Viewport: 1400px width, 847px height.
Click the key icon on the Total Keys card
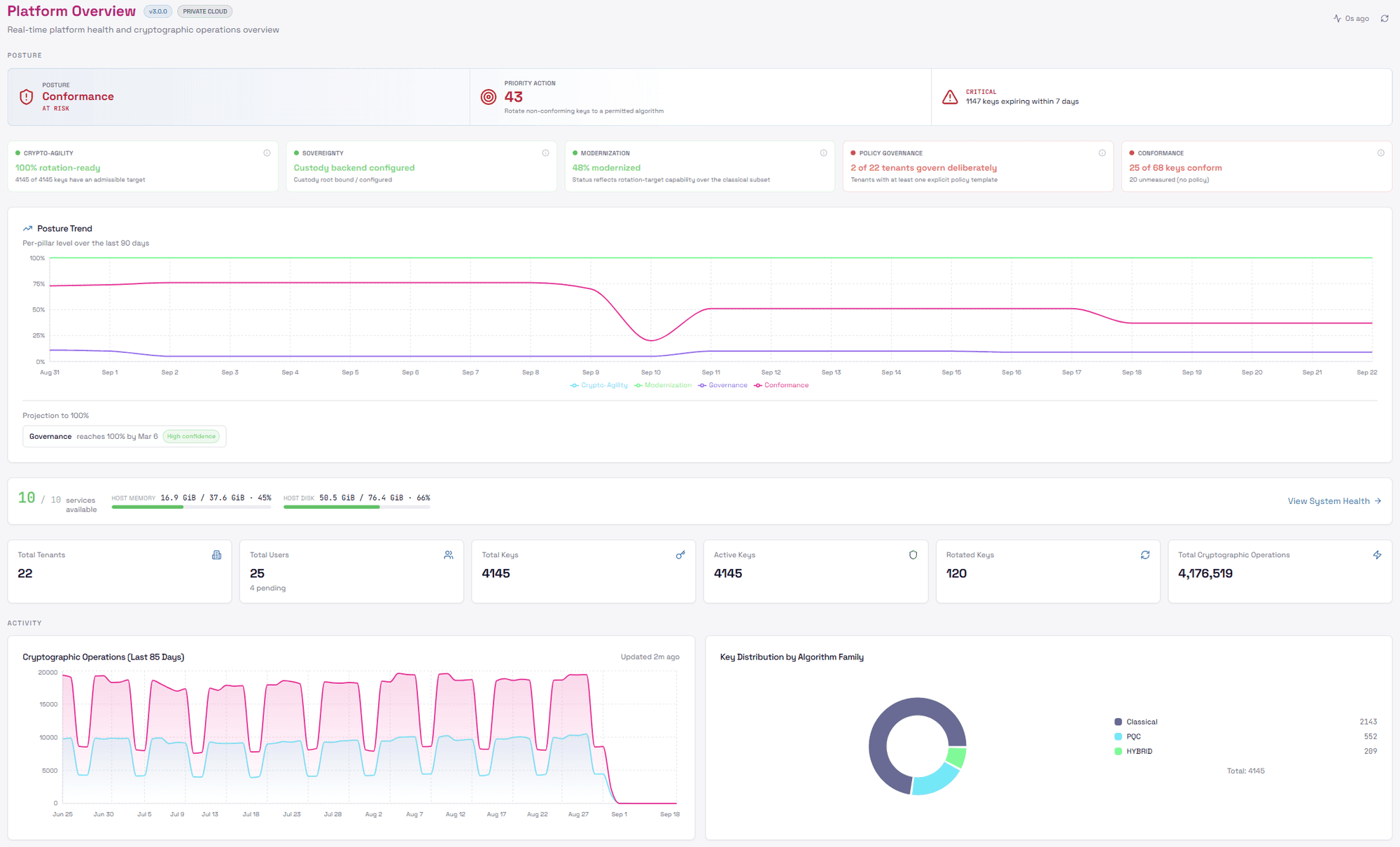(680, 555)
